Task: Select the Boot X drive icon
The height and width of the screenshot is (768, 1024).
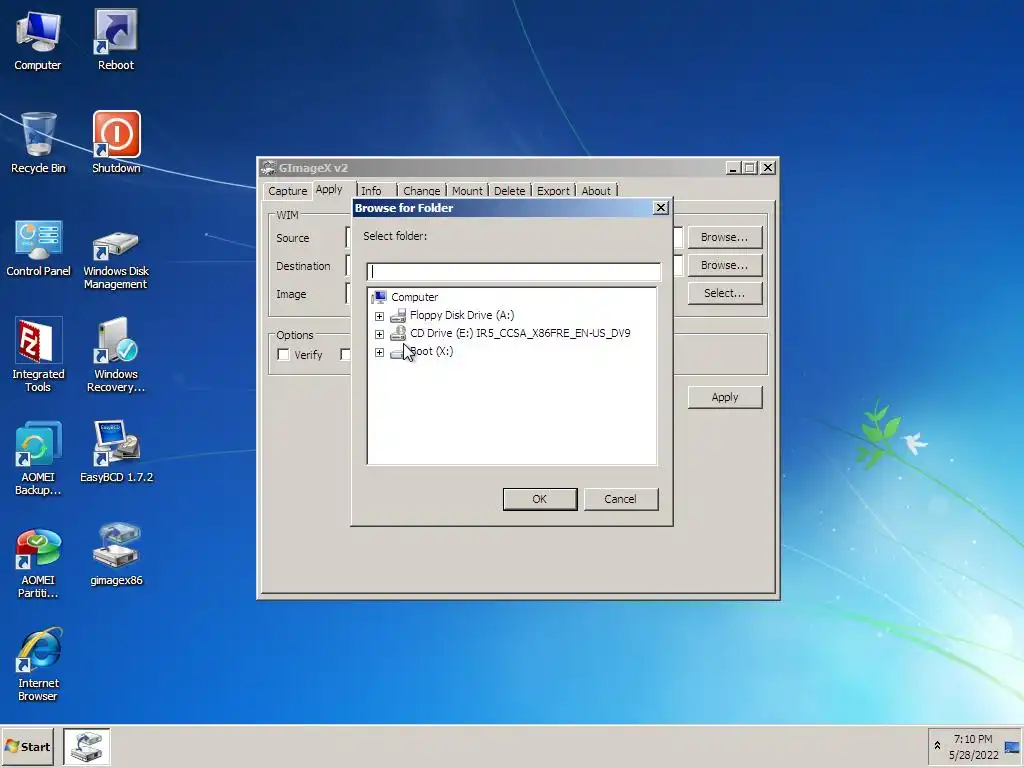Action: pos(398,352)
